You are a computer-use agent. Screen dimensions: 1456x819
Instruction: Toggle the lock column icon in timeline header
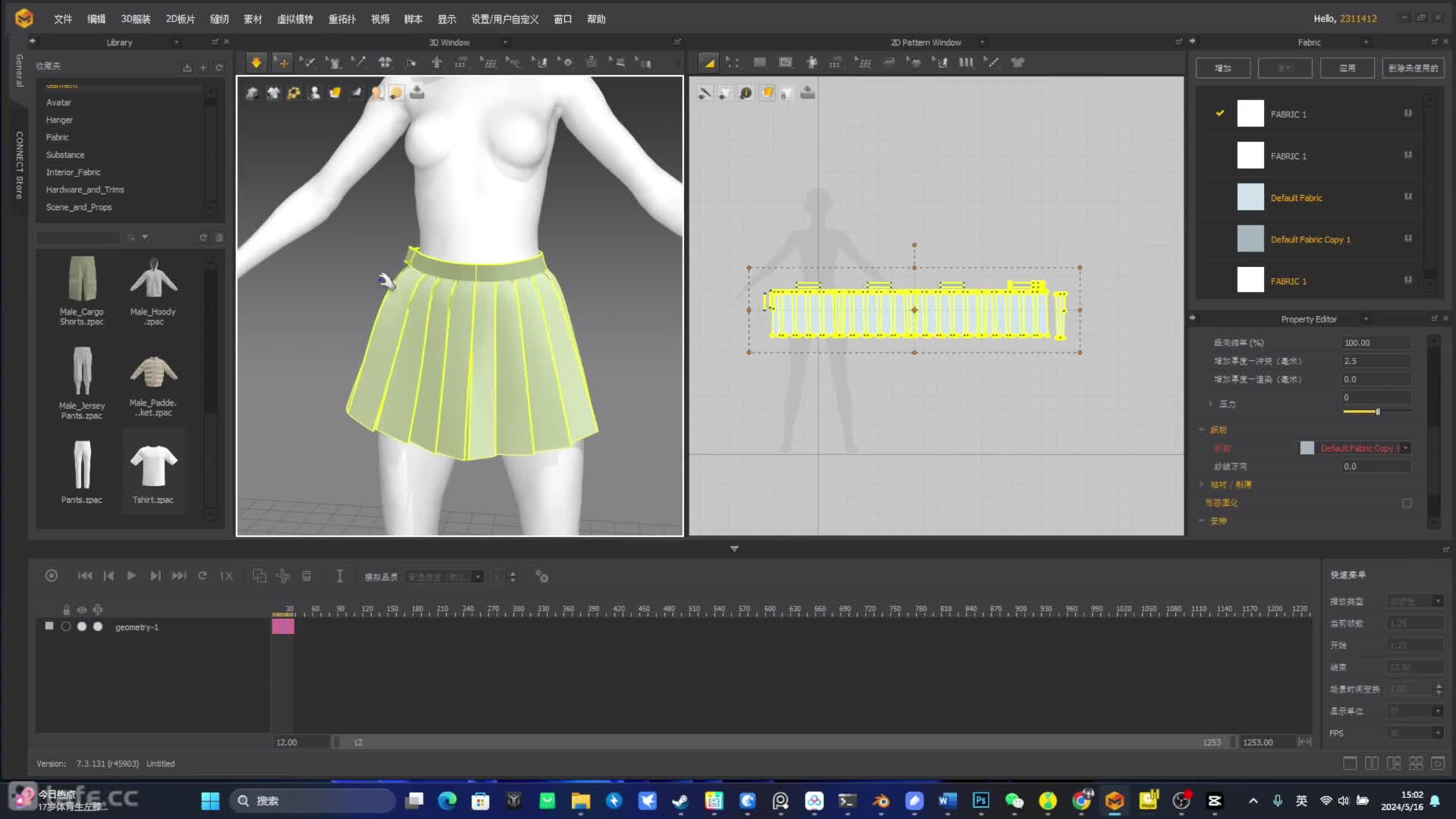pos(66,610)
